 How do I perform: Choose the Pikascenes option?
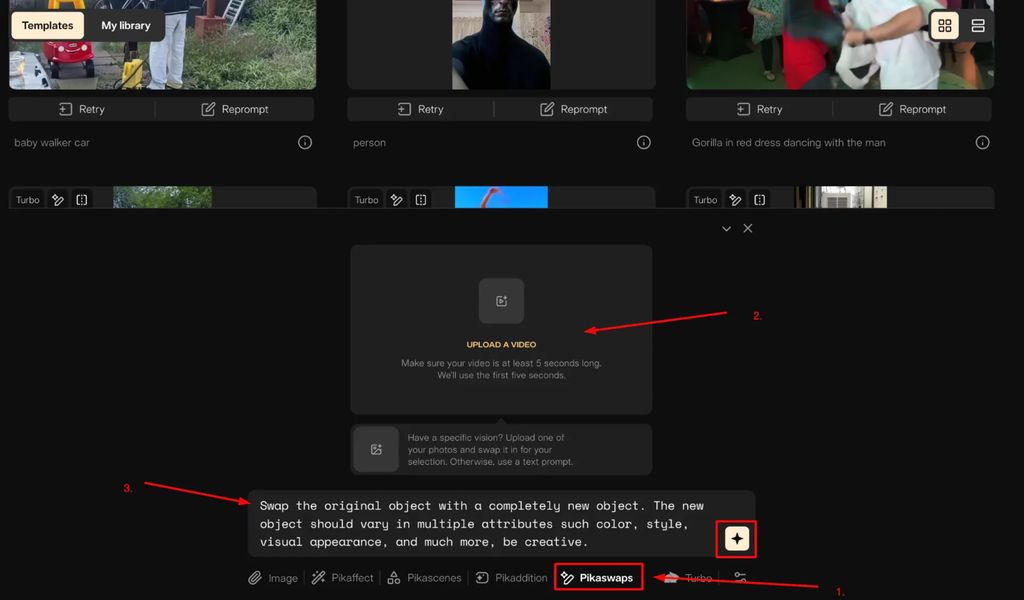point(425,578)
